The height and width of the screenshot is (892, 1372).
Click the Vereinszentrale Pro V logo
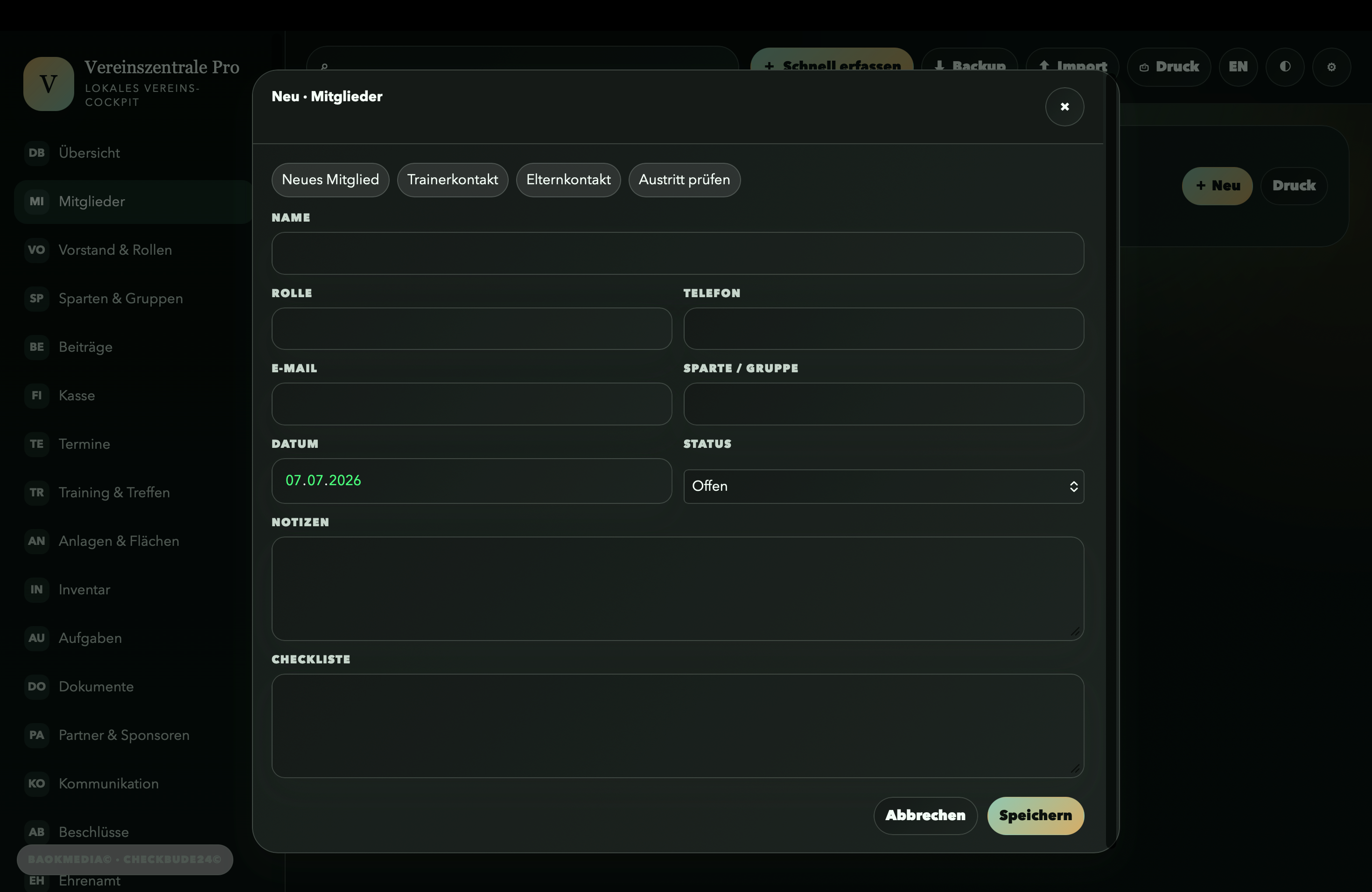[x=49, y=84]
